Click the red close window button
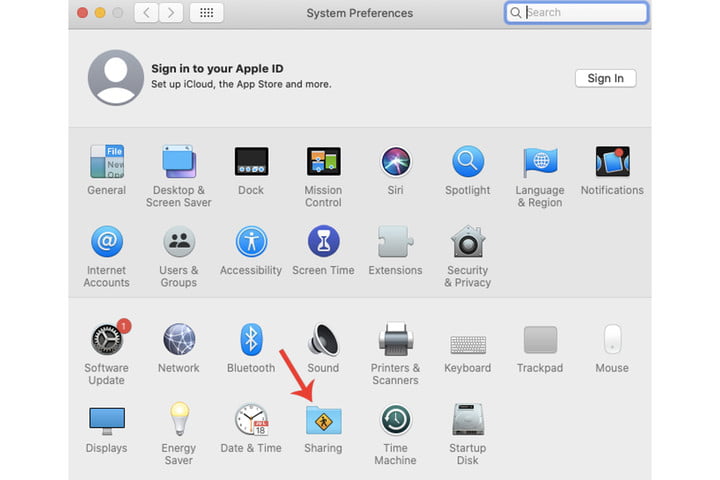720x480 pixels. tap(83, 13)
